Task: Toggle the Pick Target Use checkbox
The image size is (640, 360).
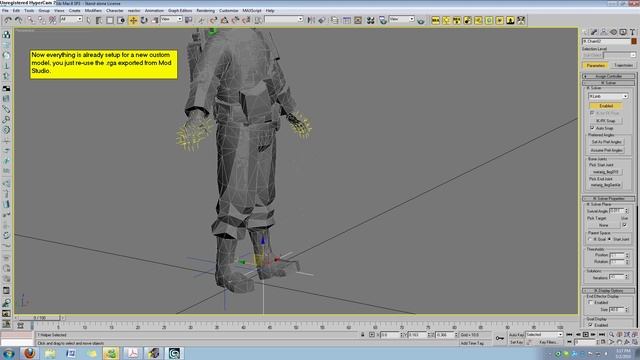Action: (x=624, y=225)
